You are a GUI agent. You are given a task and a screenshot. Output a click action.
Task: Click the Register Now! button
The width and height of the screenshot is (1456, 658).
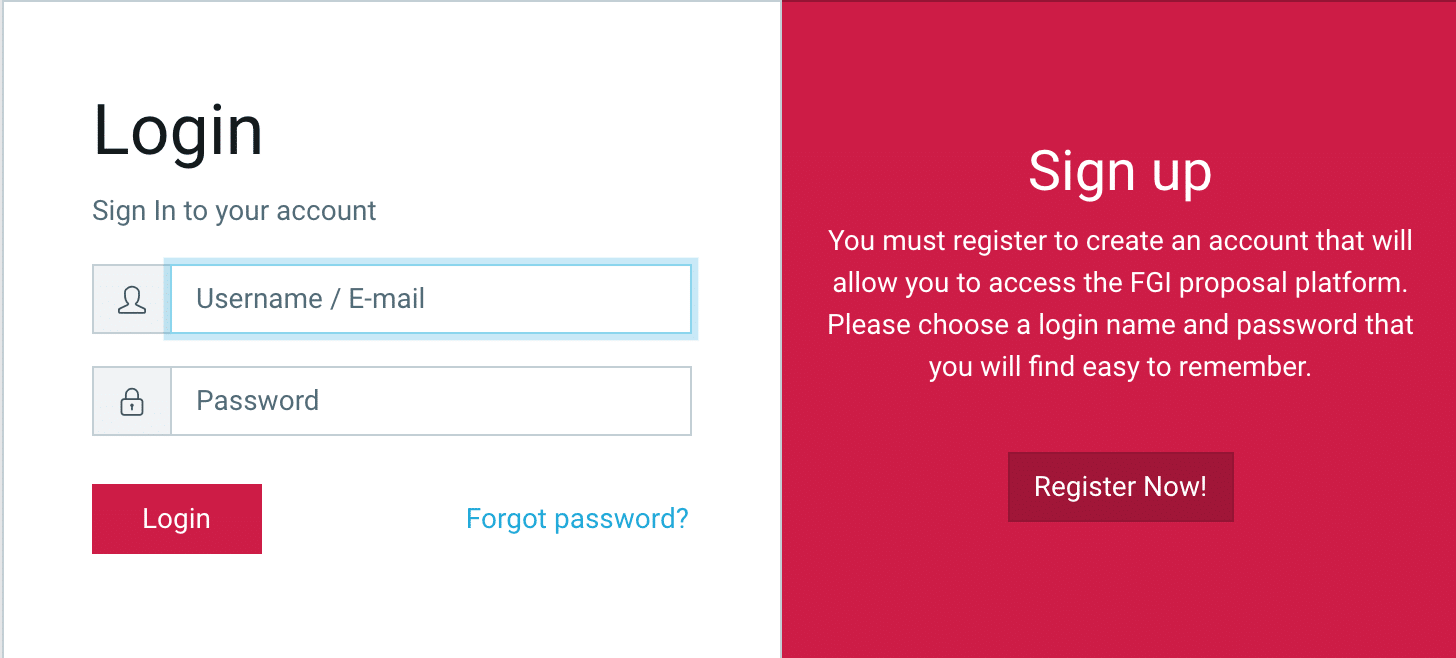pyautogui.click(x=1120, y=487)
